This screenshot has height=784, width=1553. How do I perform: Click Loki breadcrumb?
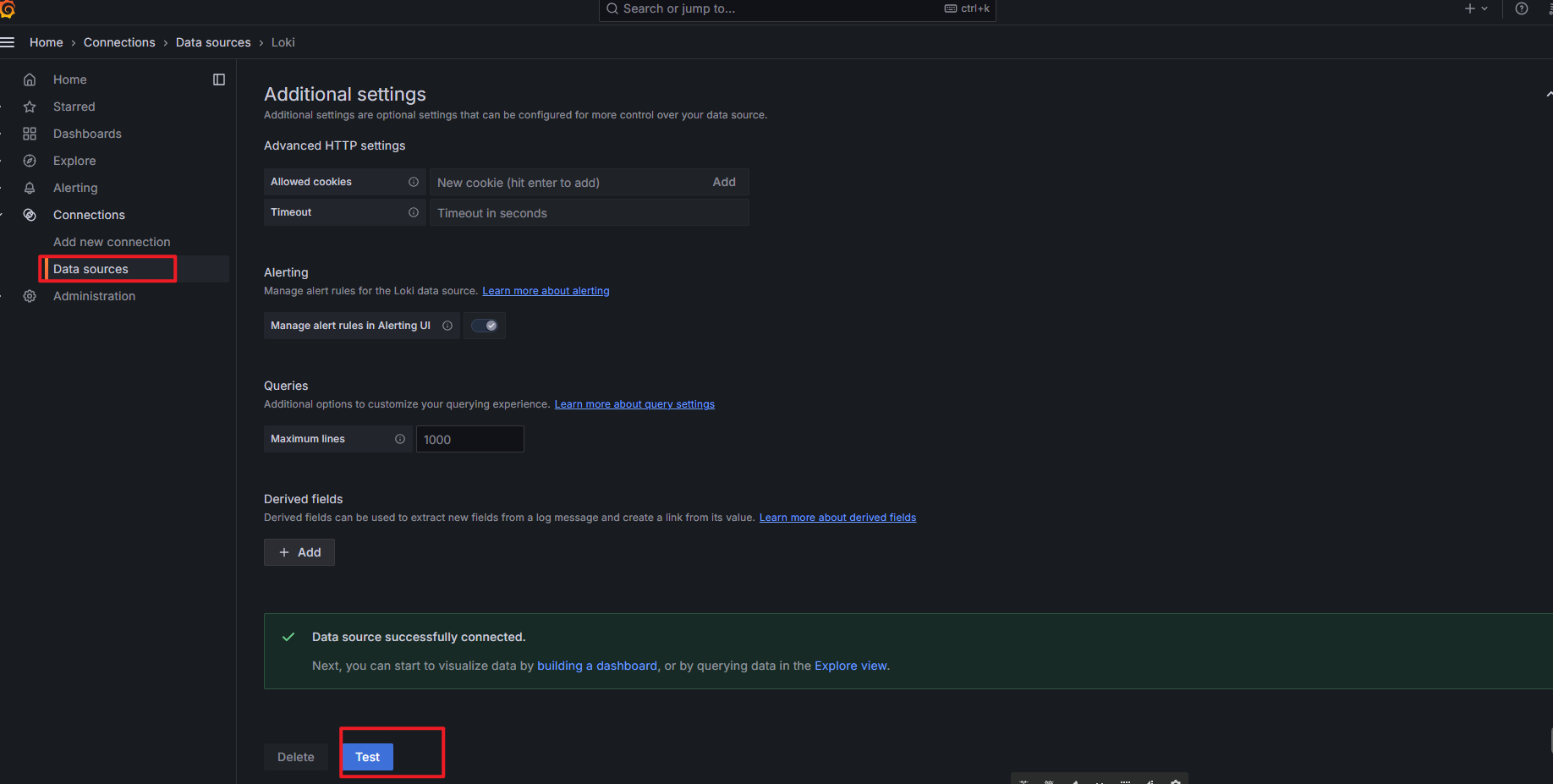[x=283, y=42]
